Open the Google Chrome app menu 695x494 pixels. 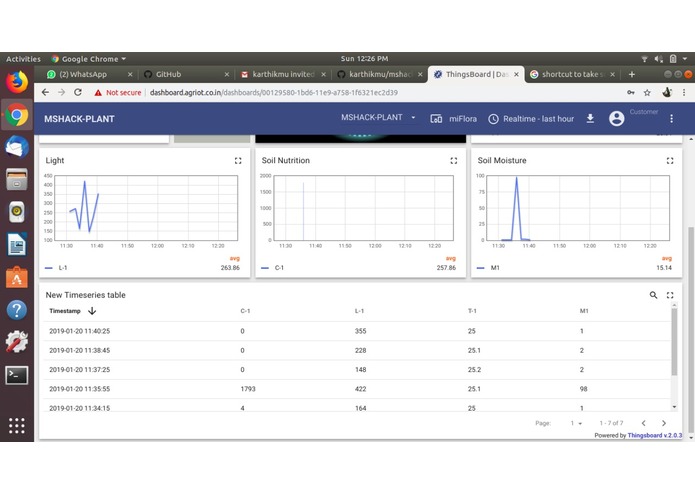pyautogui.click(x=89, y=58)
